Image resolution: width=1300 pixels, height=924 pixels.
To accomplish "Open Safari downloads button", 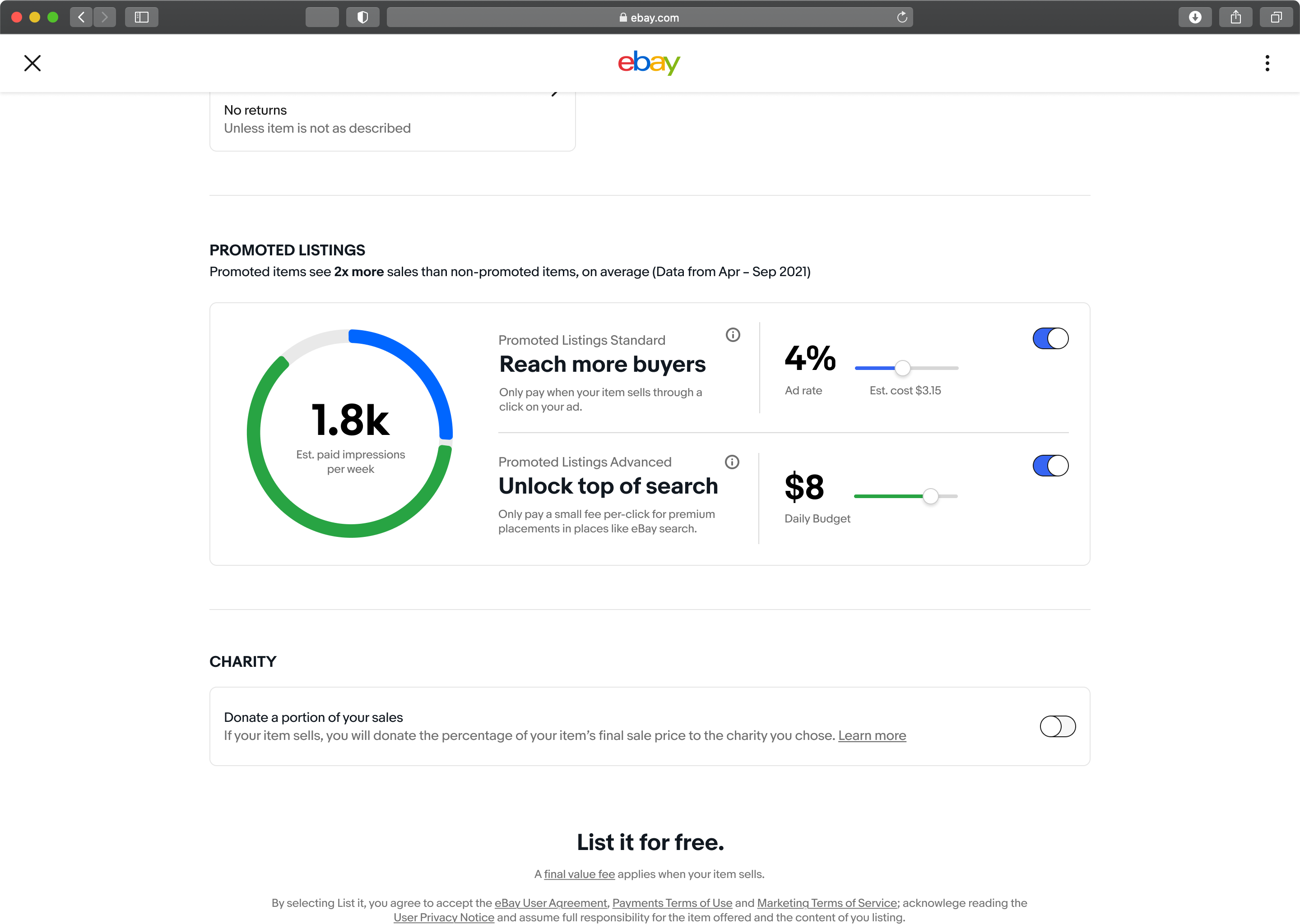I will click(x=1195, y=17).
